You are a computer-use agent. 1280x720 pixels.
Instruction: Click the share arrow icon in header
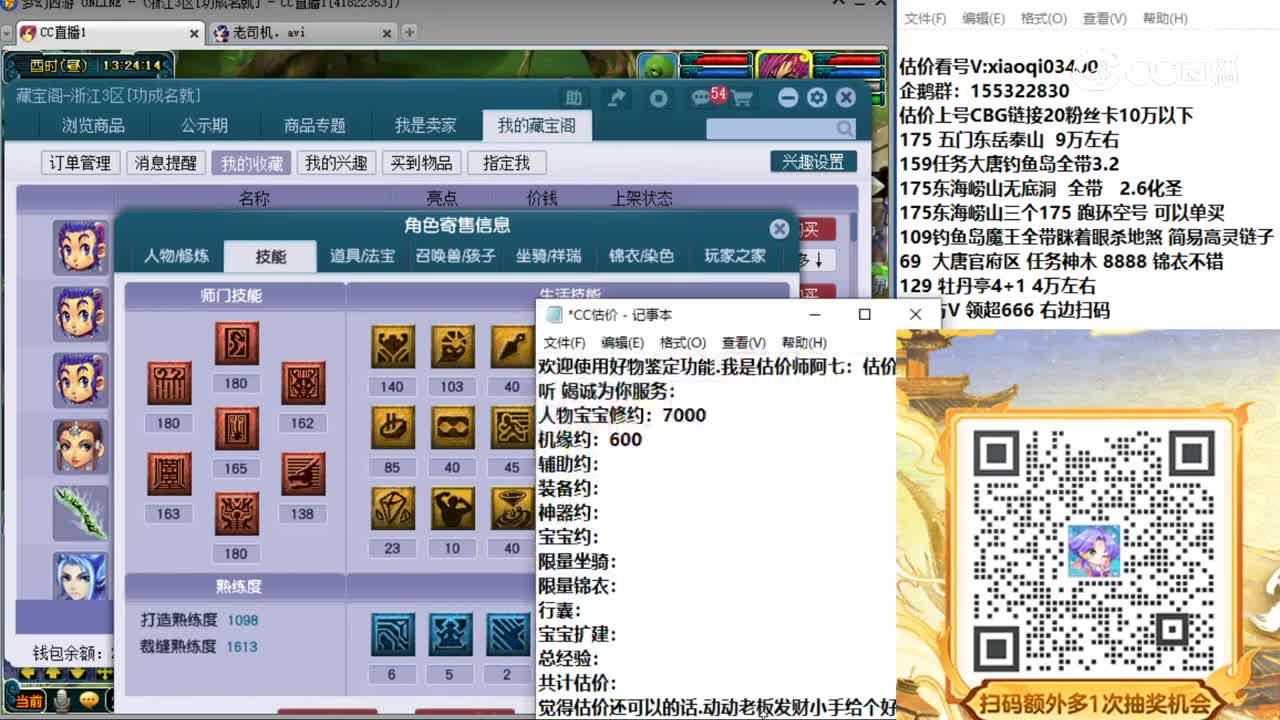(x=616, y=98)
